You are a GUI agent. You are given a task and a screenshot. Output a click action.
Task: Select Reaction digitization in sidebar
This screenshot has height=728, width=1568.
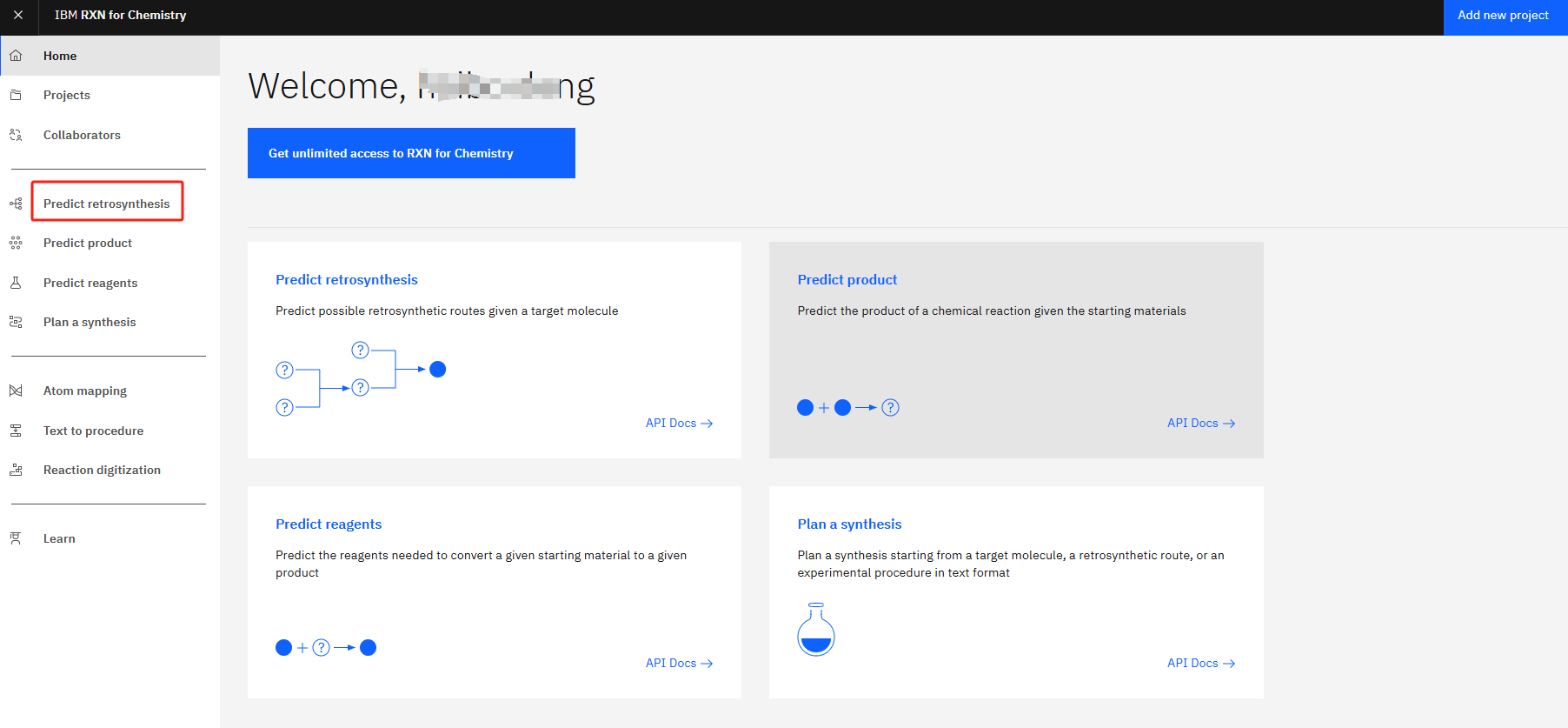point(110,470)
